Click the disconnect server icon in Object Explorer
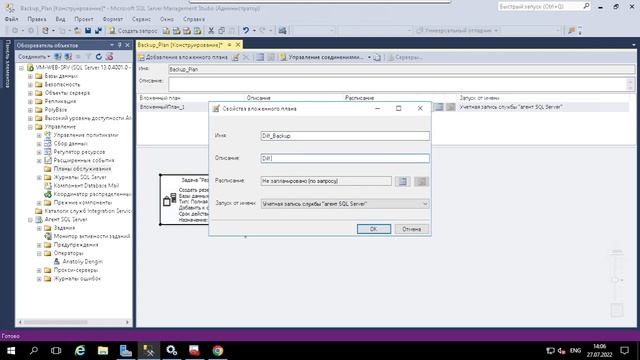The image size is (640, 360). 68,57
